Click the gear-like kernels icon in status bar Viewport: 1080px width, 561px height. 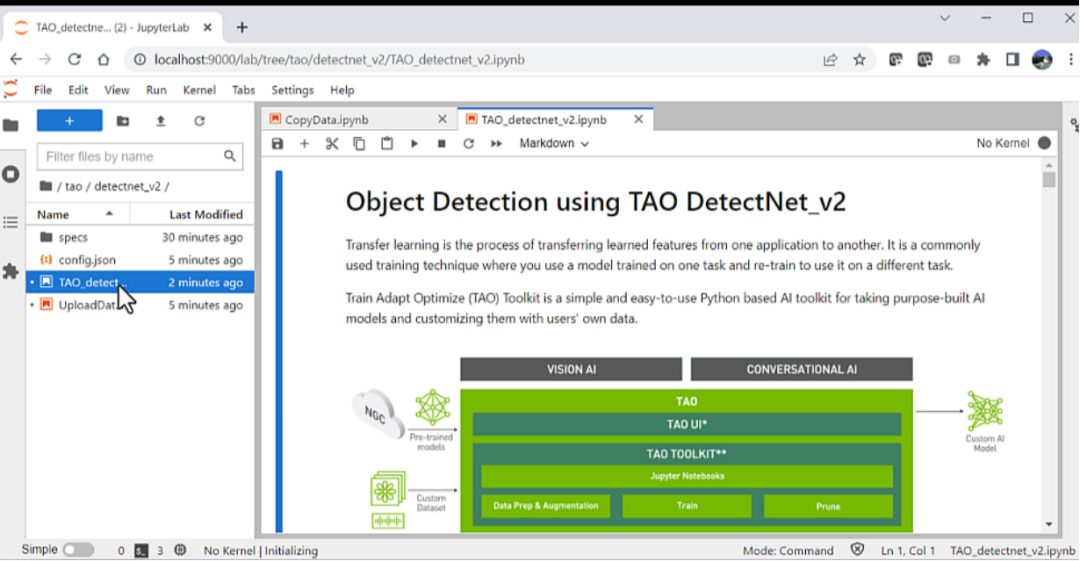coord(180,550)
